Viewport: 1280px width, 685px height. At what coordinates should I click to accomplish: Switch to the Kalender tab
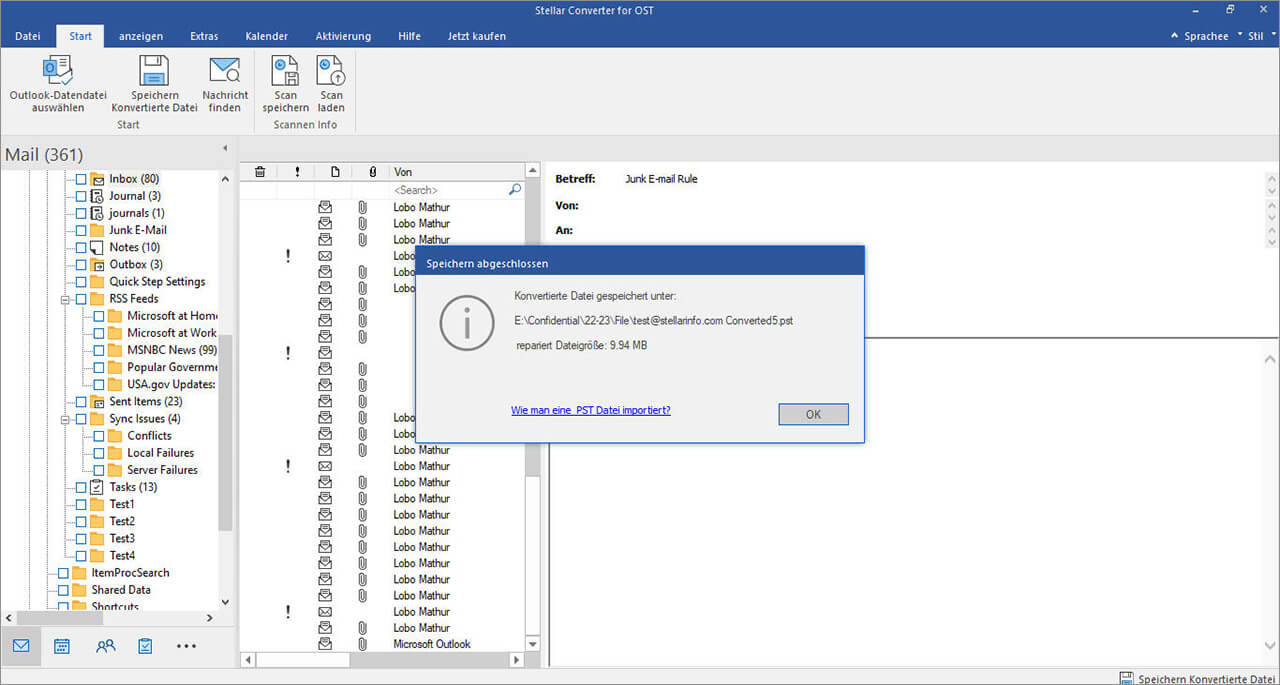(x=267, y=36)
